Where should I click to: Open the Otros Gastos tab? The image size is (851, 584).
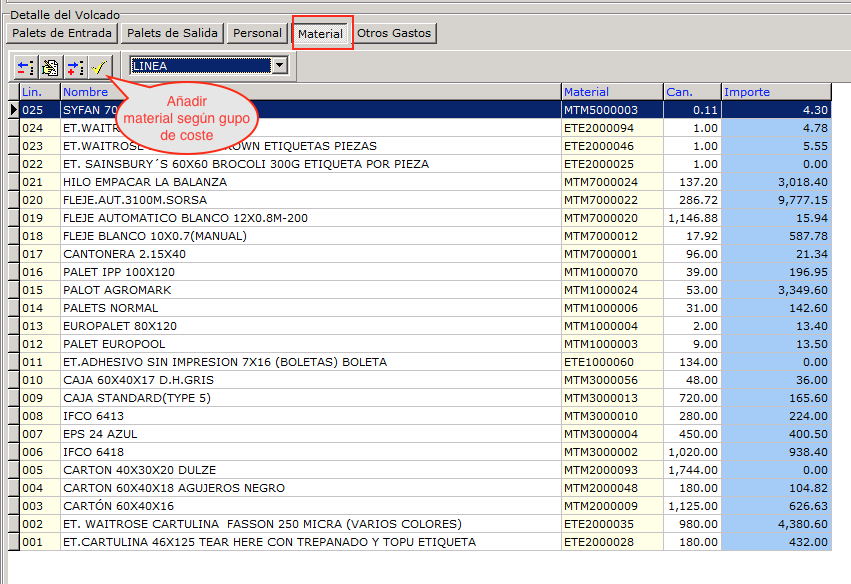tap(394, 33)
